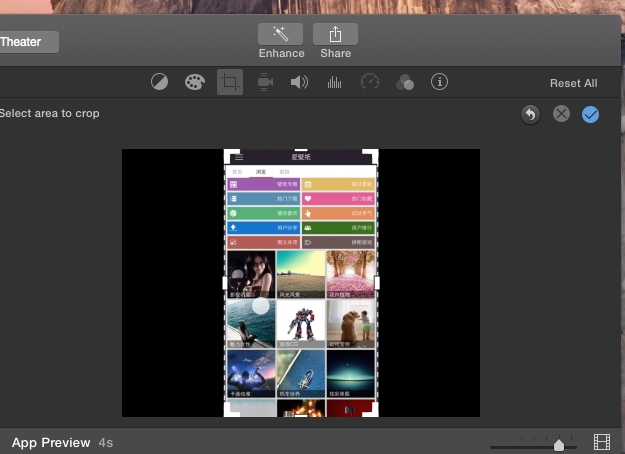Open the Color Correction palette tool
The width and height of the screenshot is (625, 454).
tap(195, 82)
